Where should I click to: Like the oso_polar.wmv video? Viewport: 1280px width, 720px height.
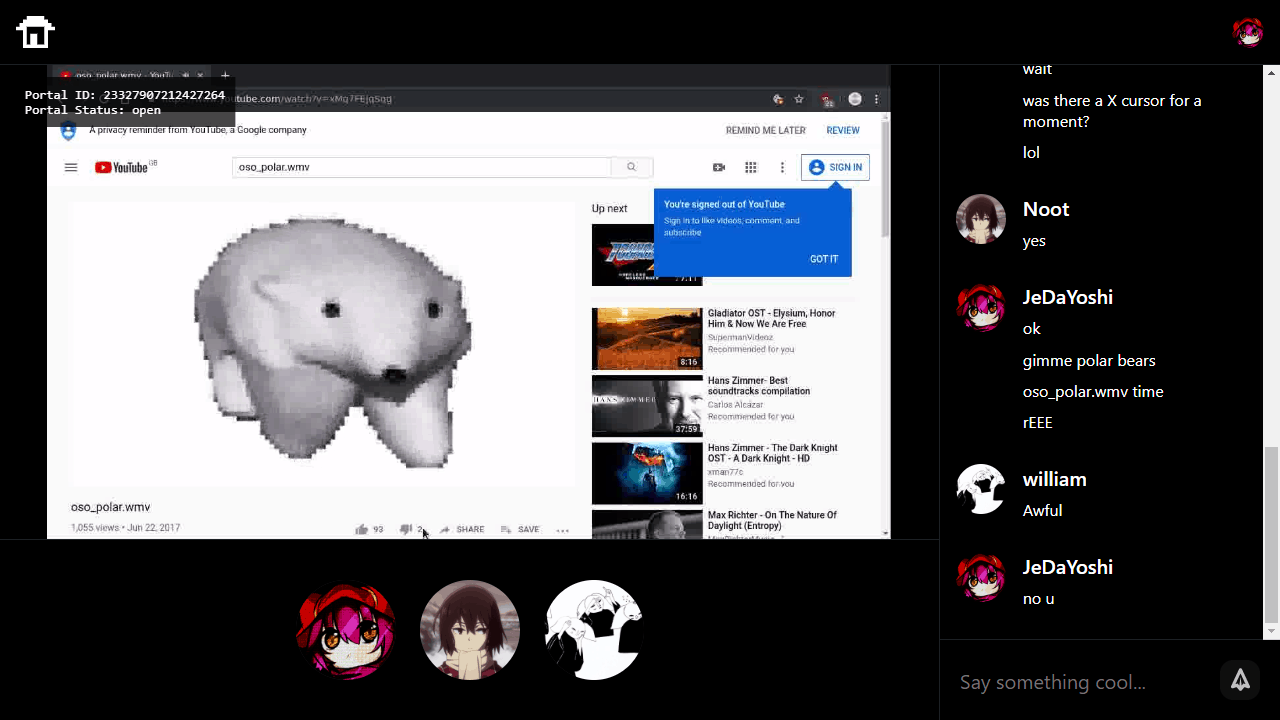361,529
